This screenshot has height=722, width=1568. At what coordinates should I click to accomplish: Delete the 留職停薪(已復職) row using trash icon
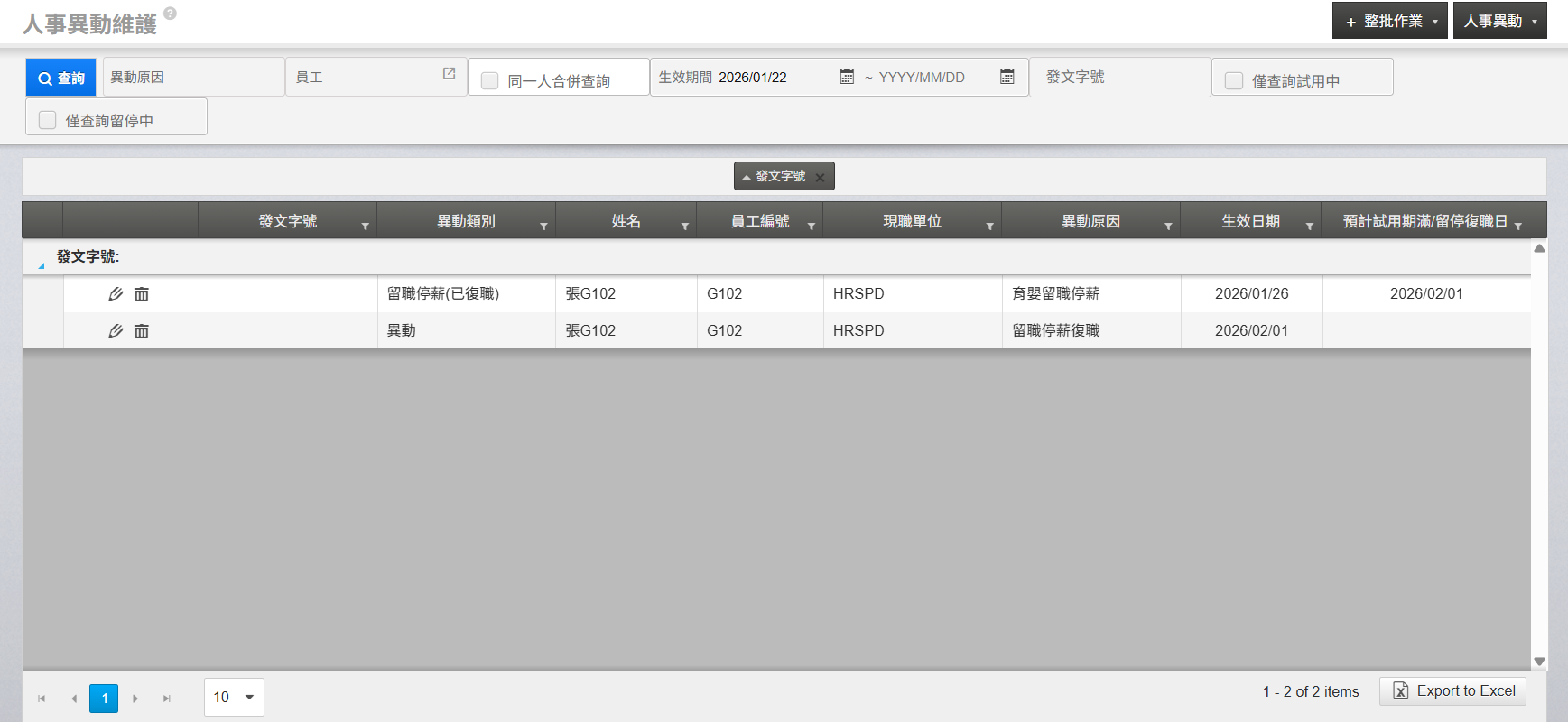[x=142, y=294]
